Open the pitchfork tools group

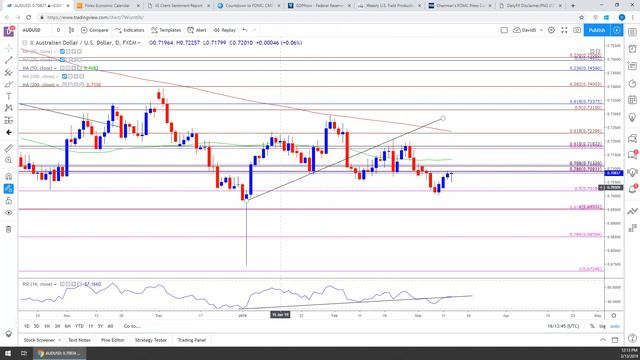(9, 72)
